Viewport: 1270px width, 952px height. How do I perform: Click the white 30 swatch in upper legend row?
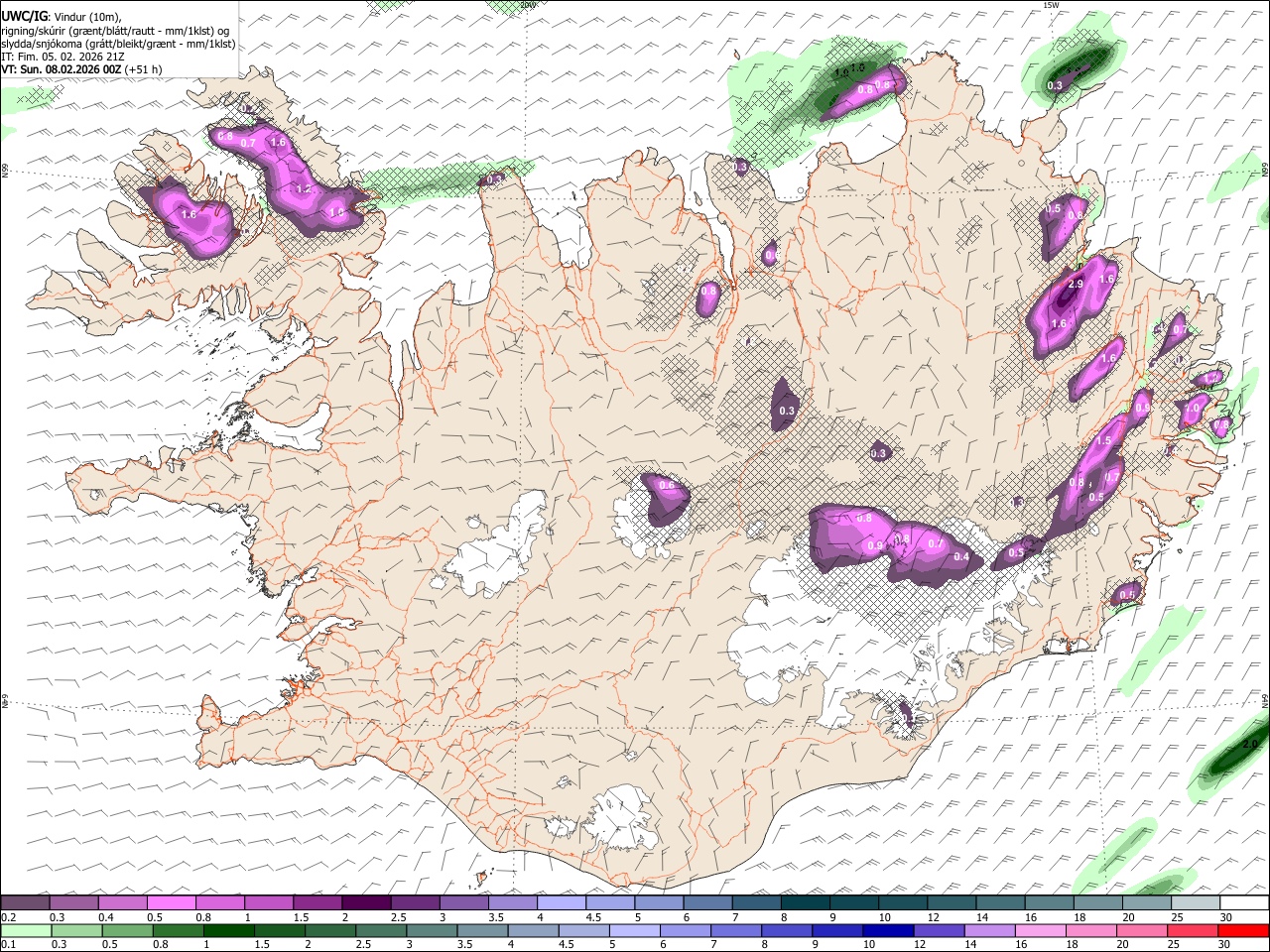[x=1243, y=903]
